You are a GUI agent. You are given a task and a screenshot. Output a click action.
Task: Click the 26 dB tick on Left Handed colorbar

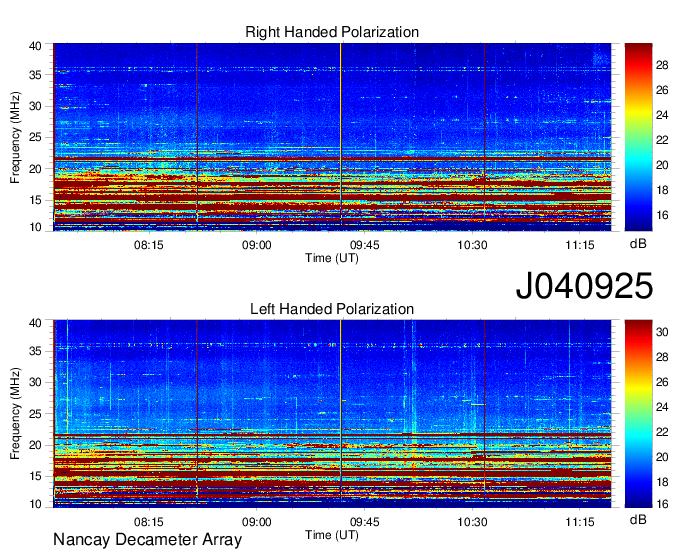click(662, 382)
